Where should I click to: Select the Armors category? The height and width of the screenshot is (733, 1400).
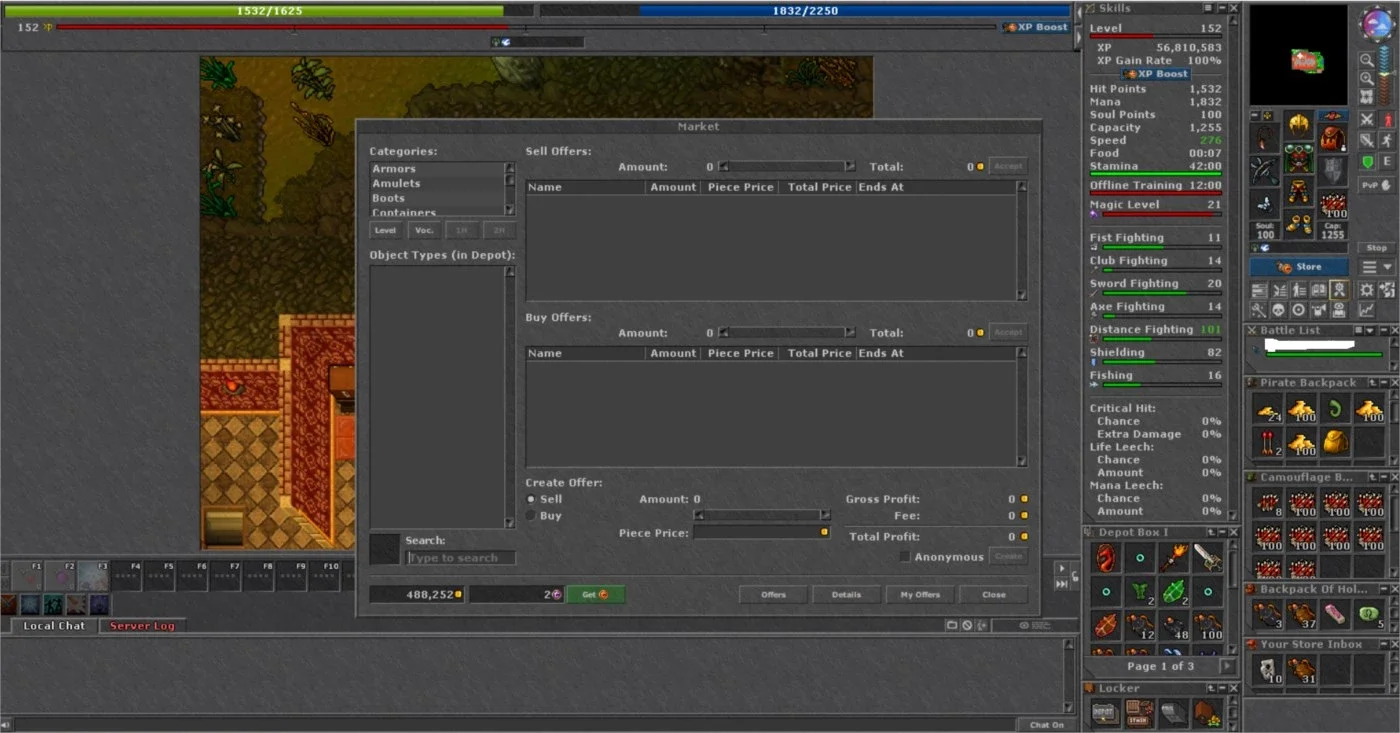pyautogui.click(x=435, y=169)
